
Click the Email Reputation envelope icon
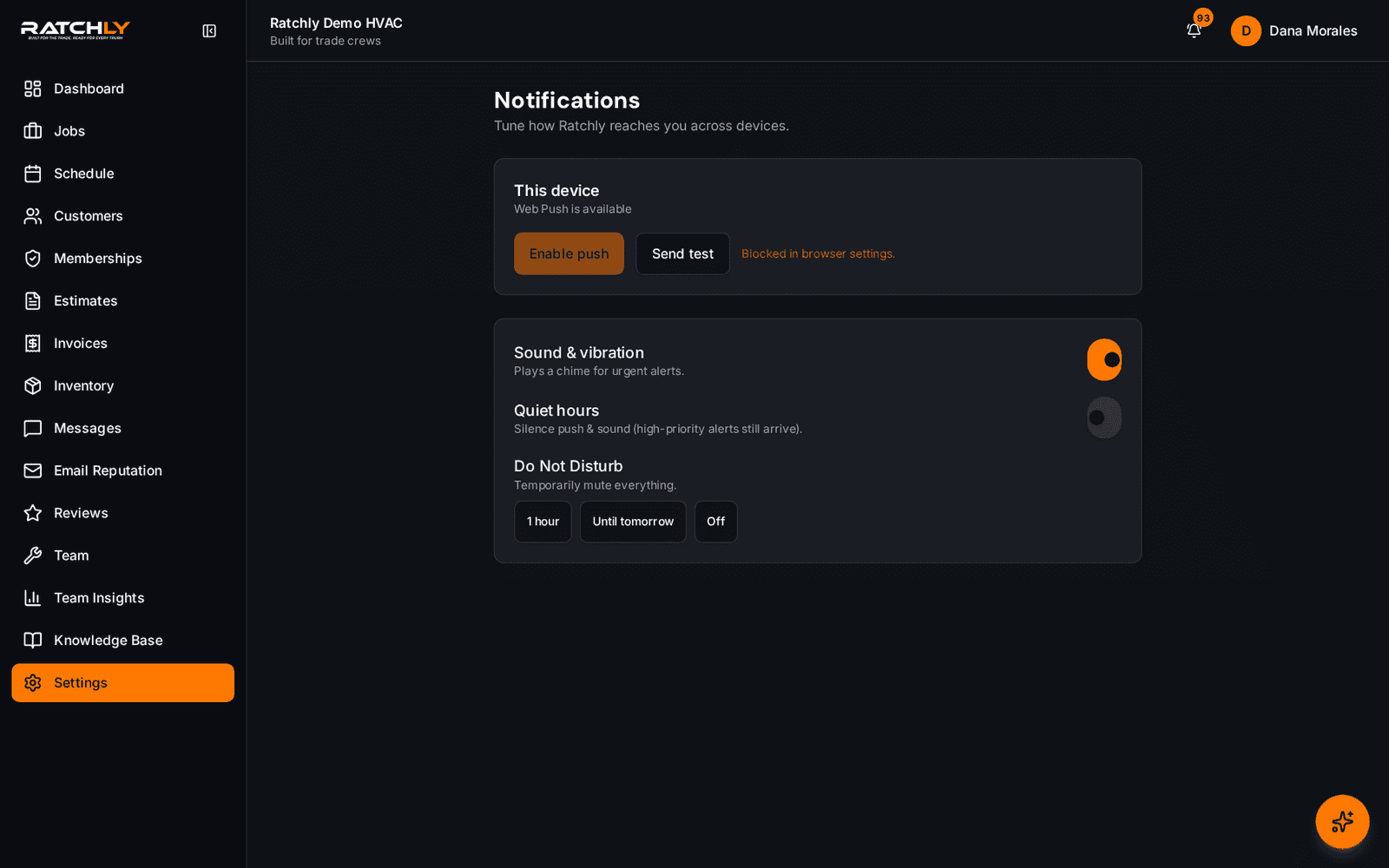(33, 470)
